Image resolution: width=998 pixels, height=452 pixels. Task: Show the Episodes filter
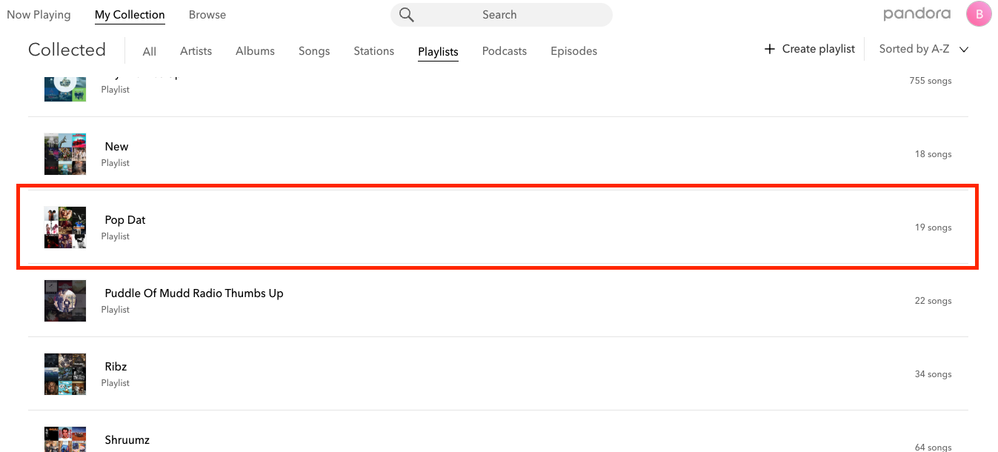(574, 51)
